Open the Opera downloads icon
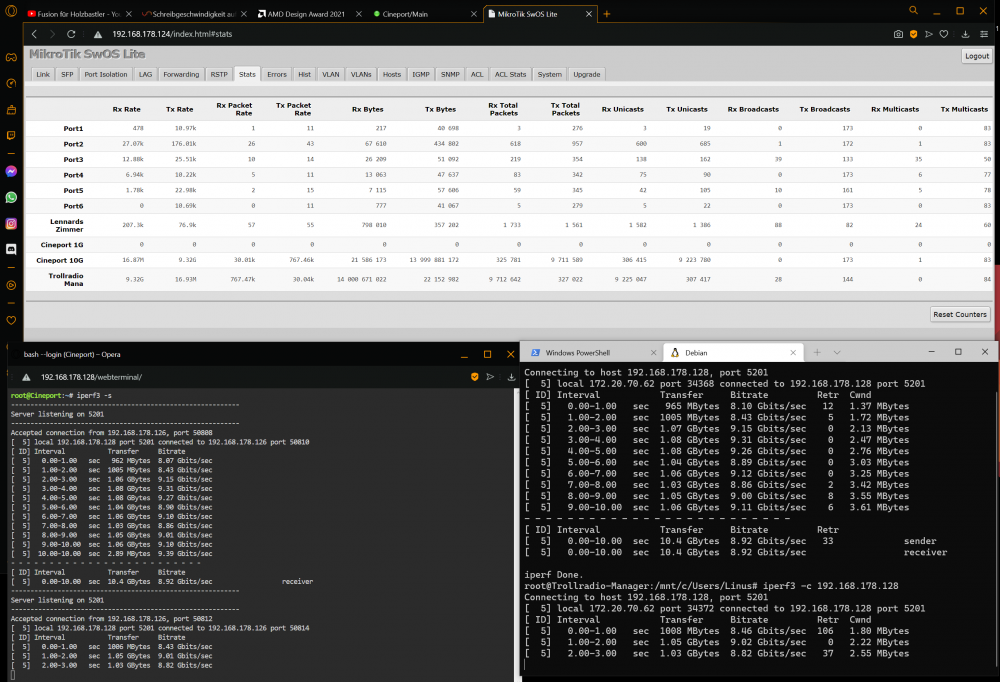The height and width of the screenshot is (682, 1000). pos(966,34)
